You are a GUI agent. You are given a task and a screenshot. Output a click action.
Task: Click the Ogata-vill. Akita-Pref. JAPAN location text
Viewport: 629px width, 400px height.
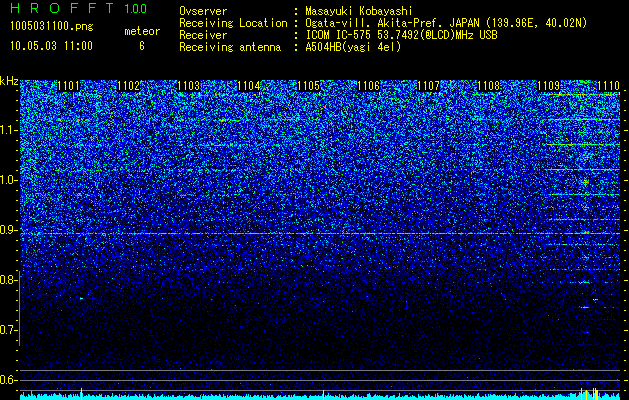[x=446, y=23]
